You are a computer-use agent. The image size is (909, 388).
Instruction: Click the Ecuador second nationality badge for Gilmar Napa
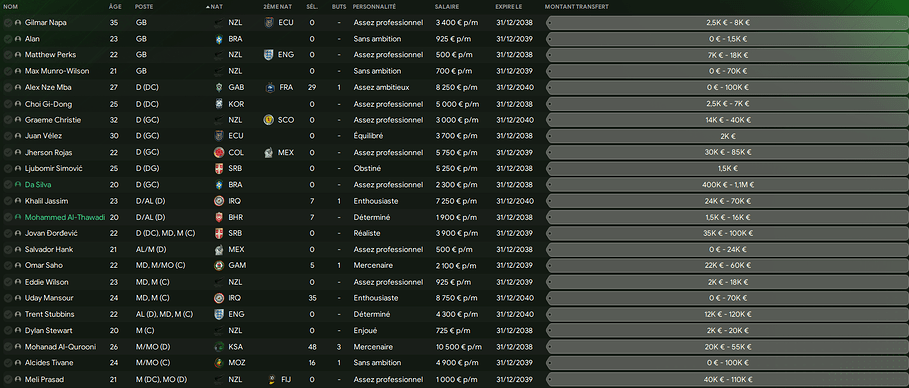[268, 23]
